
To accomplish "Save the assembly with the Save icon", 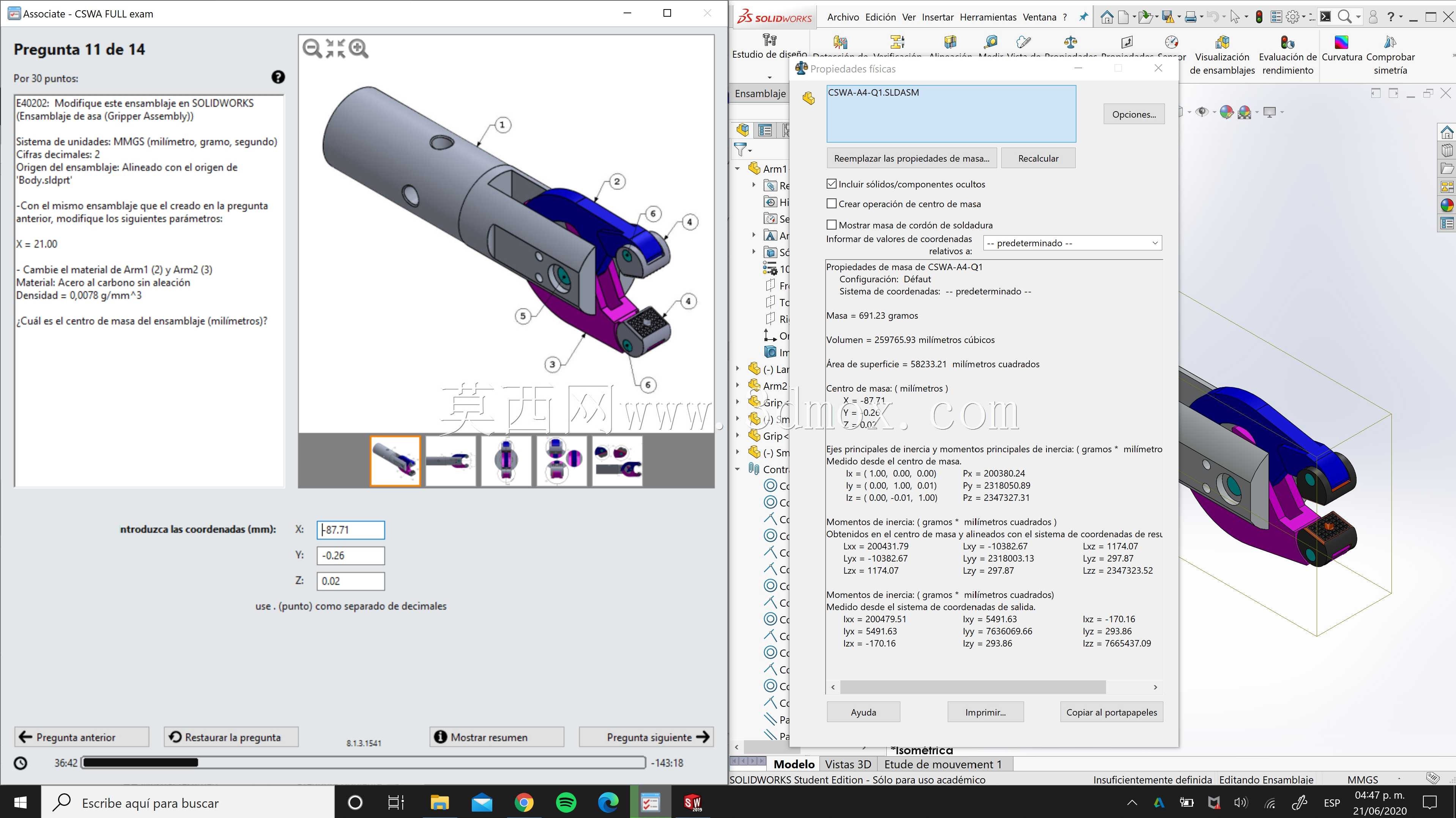I will tap(1168, 17).
